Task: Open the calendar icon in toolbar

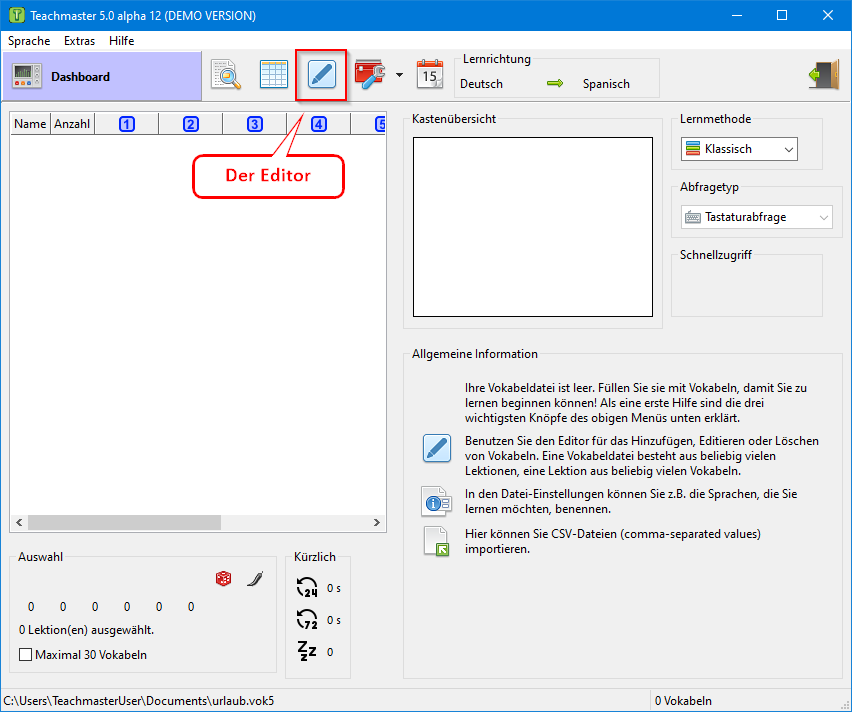Action: [430, 75]
